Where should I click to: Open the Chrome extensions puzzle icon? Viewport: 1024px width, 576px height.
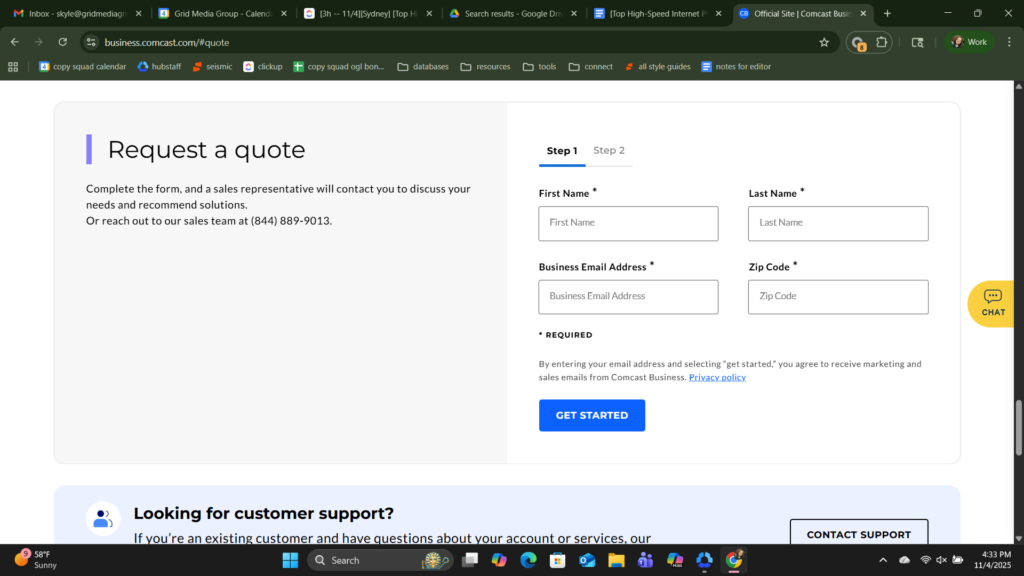click(x=882, y=42)
